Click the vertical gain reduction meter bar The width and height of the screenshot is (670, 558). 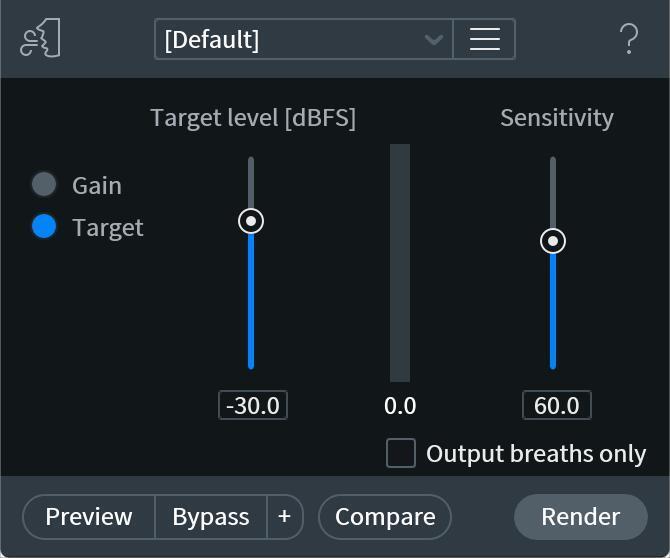pyautogui.click(x=400, y=262)
